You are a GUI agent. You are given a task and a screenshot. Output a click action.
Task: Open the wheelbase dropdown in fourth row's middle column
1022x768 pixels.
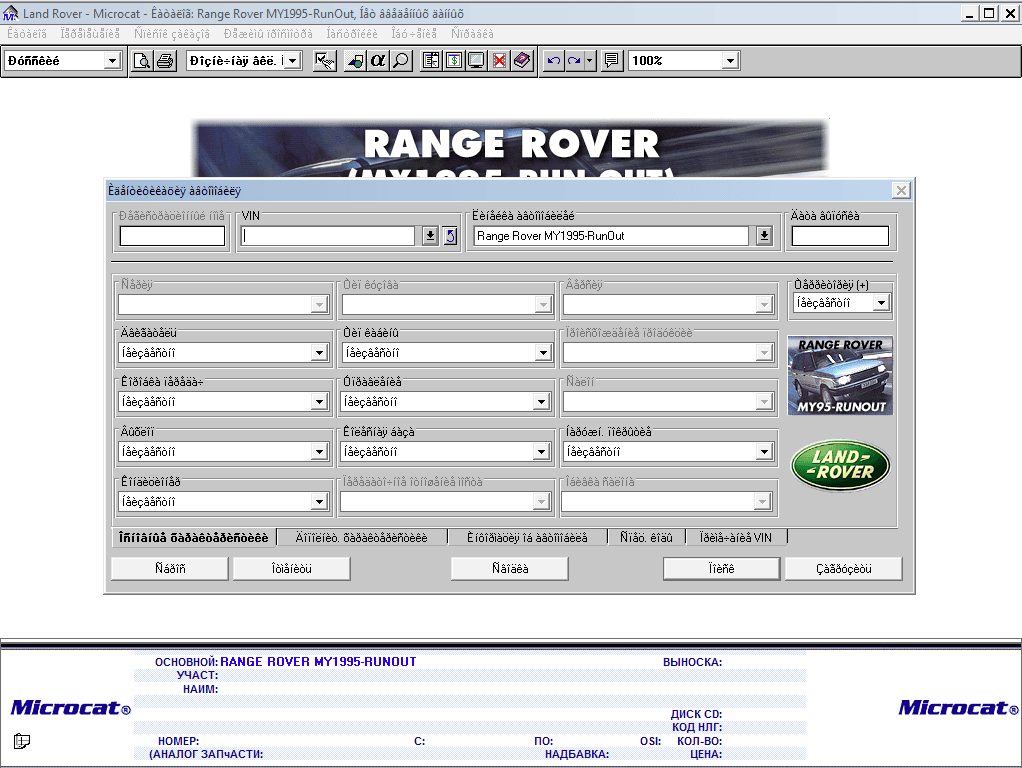pyautogui.click(x=541, y=451)
